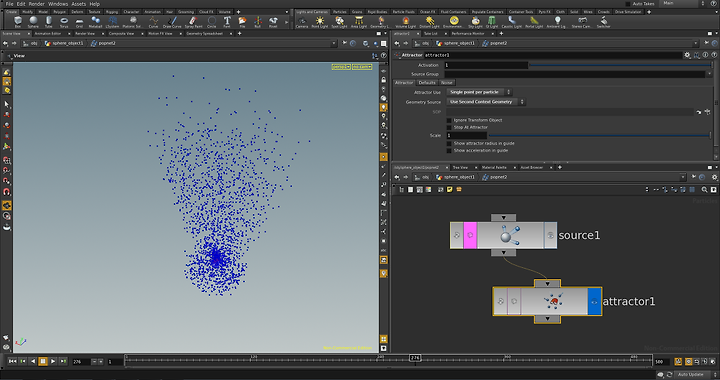This screenshot has width=720, height=380.
Task: Enable Stop At Attractor checkbox
Action: point(449,128)
